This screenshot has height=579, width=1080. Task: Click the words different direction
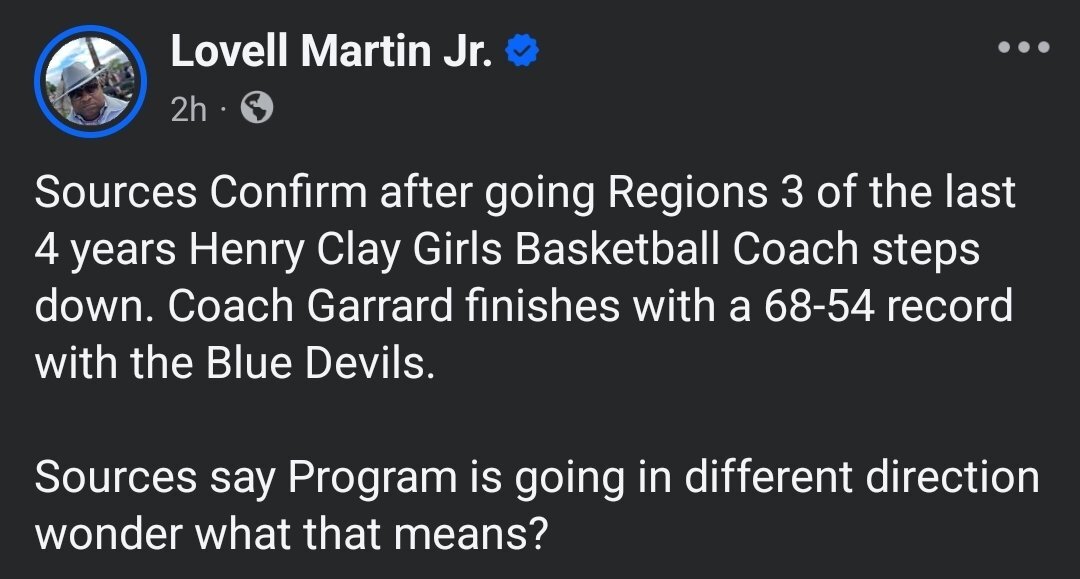tap(862, 476)
